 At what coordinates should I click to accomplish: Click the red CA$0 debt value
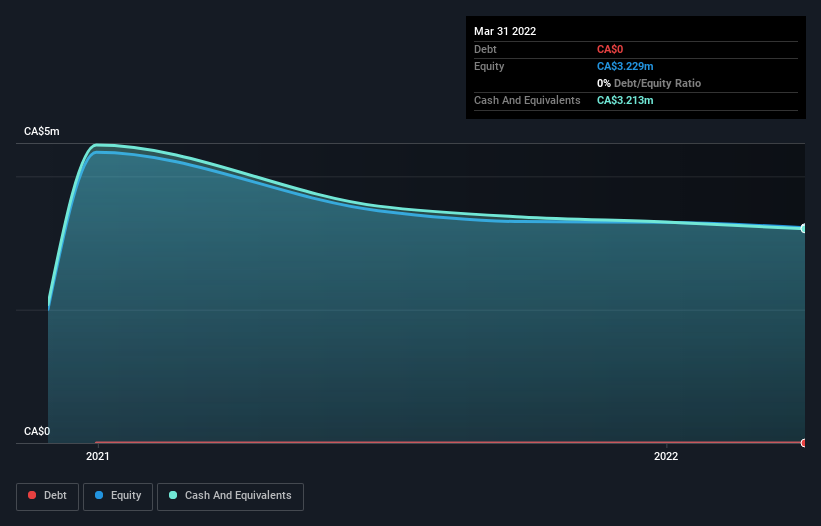[x=610, y=49]
